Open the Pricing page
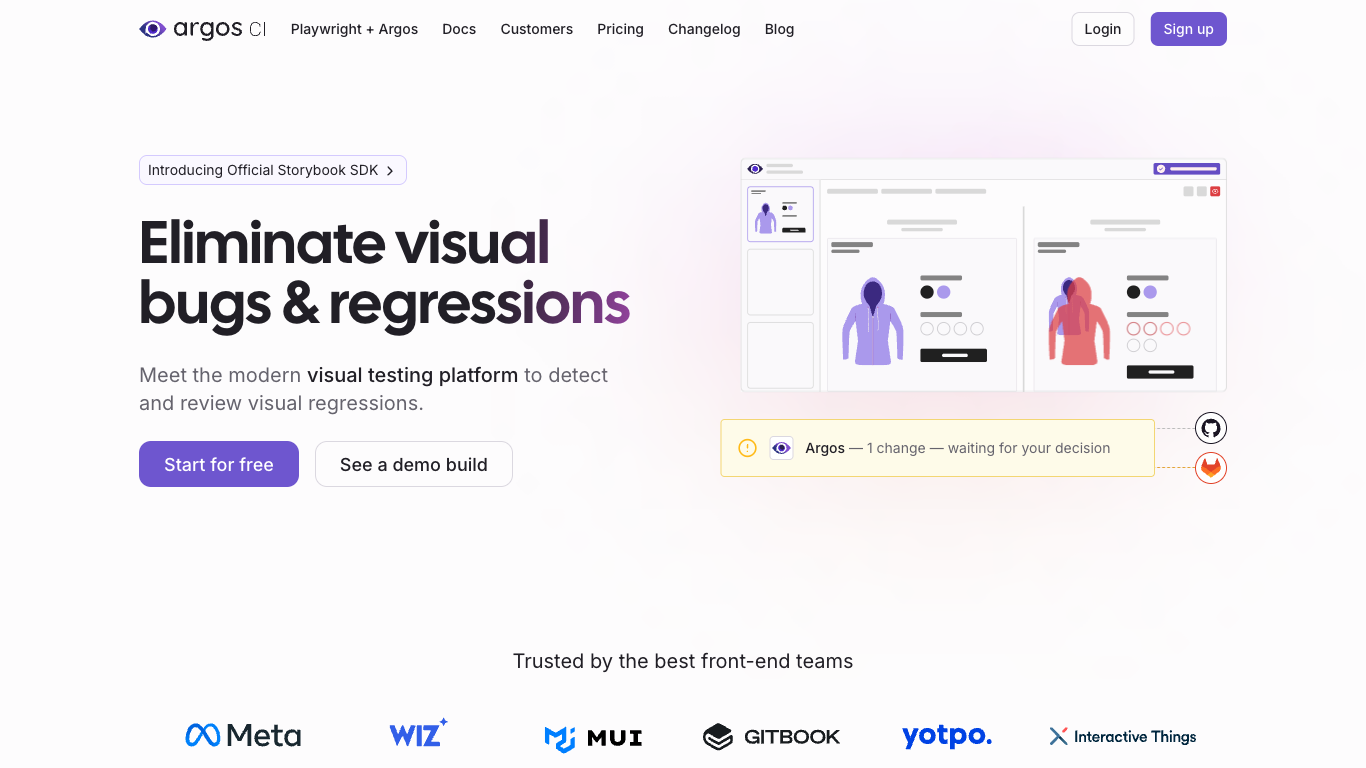The width and height of the screenshot is (1366, 768). click(x=620, y=29)
